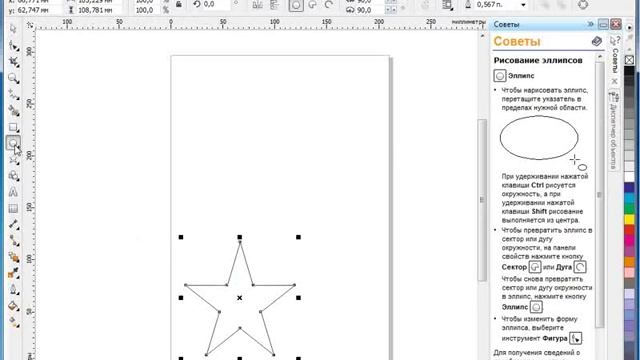This screenshot has width=640, height=360.
Task: Click the angle 90,0 spinner arrows
Action: [391, 10]
